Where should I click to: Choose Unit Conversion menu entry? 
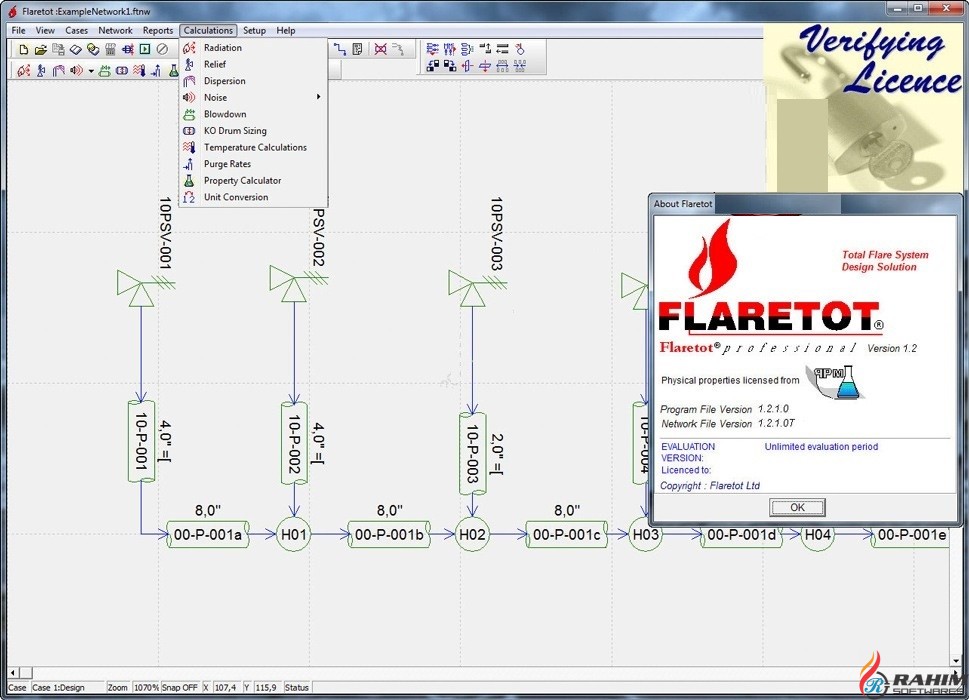(x=253, y=197)
